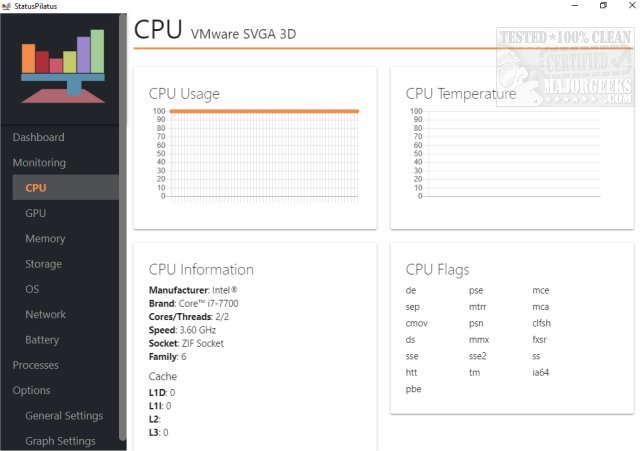This screenshot has height=451, width=640.
Task: Collapse the Monitoring section
Action: (39, 162)
